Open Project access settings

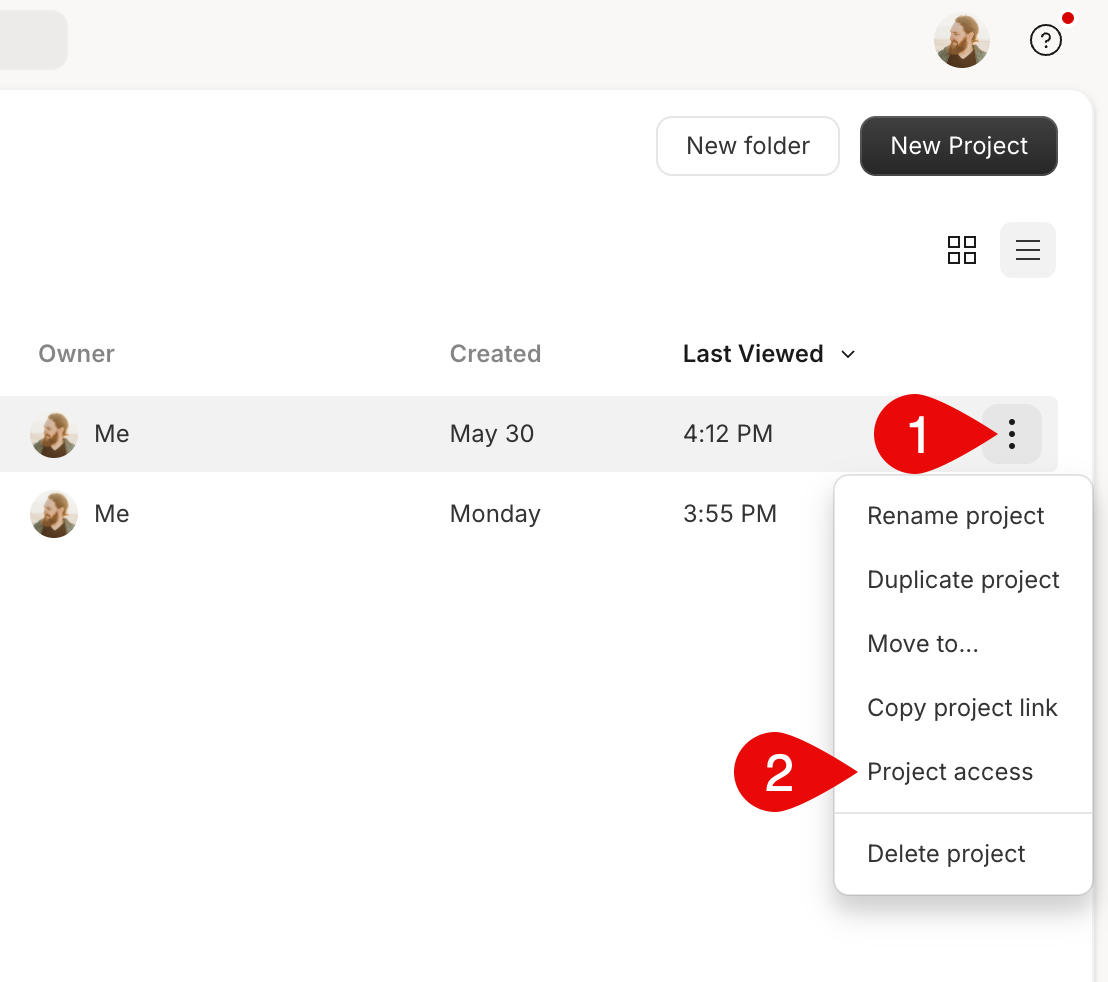(949, 772)
